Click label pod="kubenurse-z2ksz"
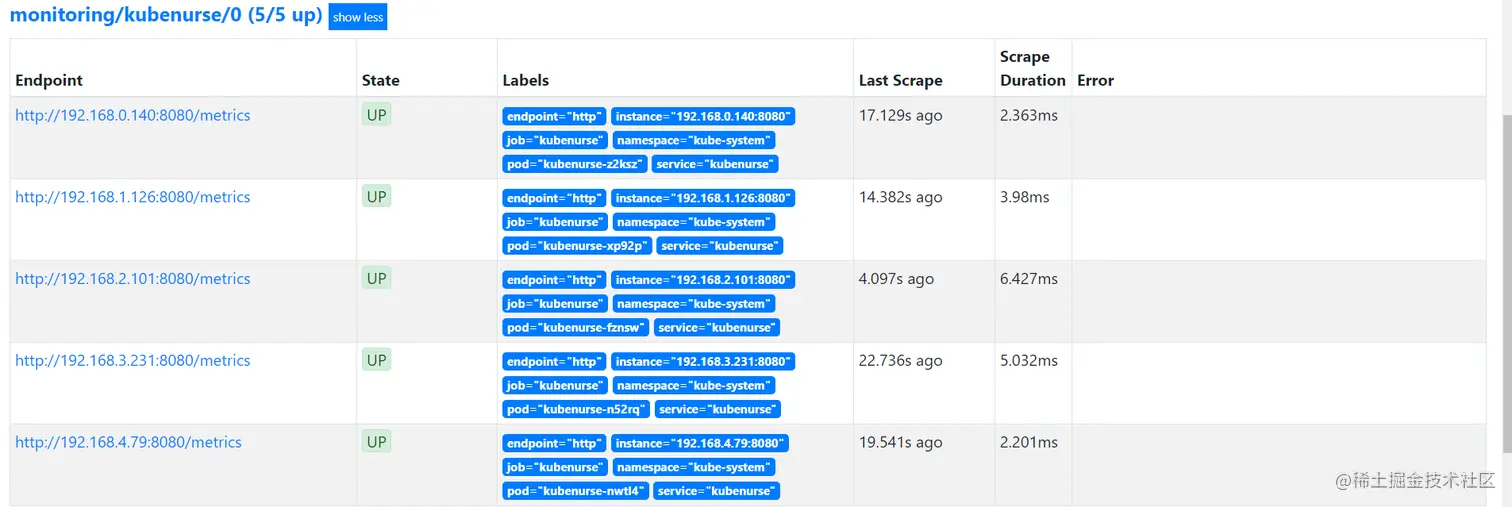The height and width of the screenshot is (507, 1512). coord(575,164)
